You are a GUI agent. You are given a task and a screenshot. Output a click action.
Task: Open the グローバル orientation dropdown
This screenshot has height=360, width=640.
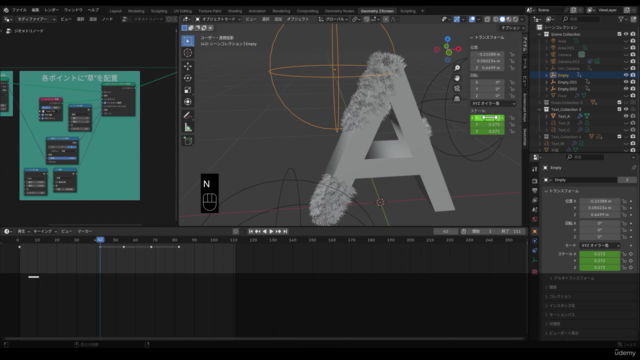[333, 19]
